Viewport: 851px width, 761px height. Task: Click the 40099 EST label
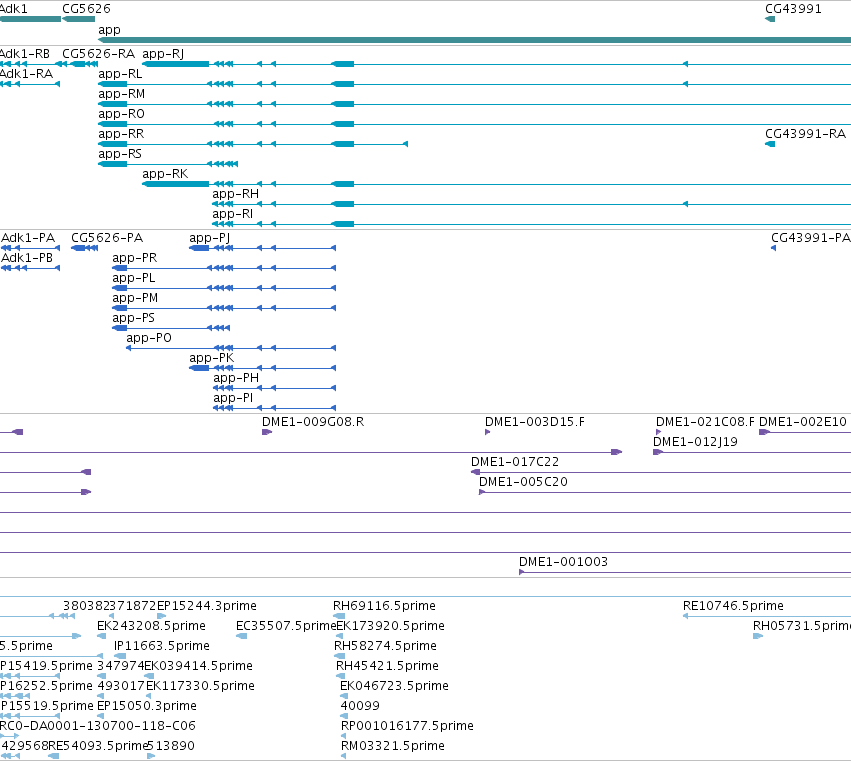tap(360, 706)
